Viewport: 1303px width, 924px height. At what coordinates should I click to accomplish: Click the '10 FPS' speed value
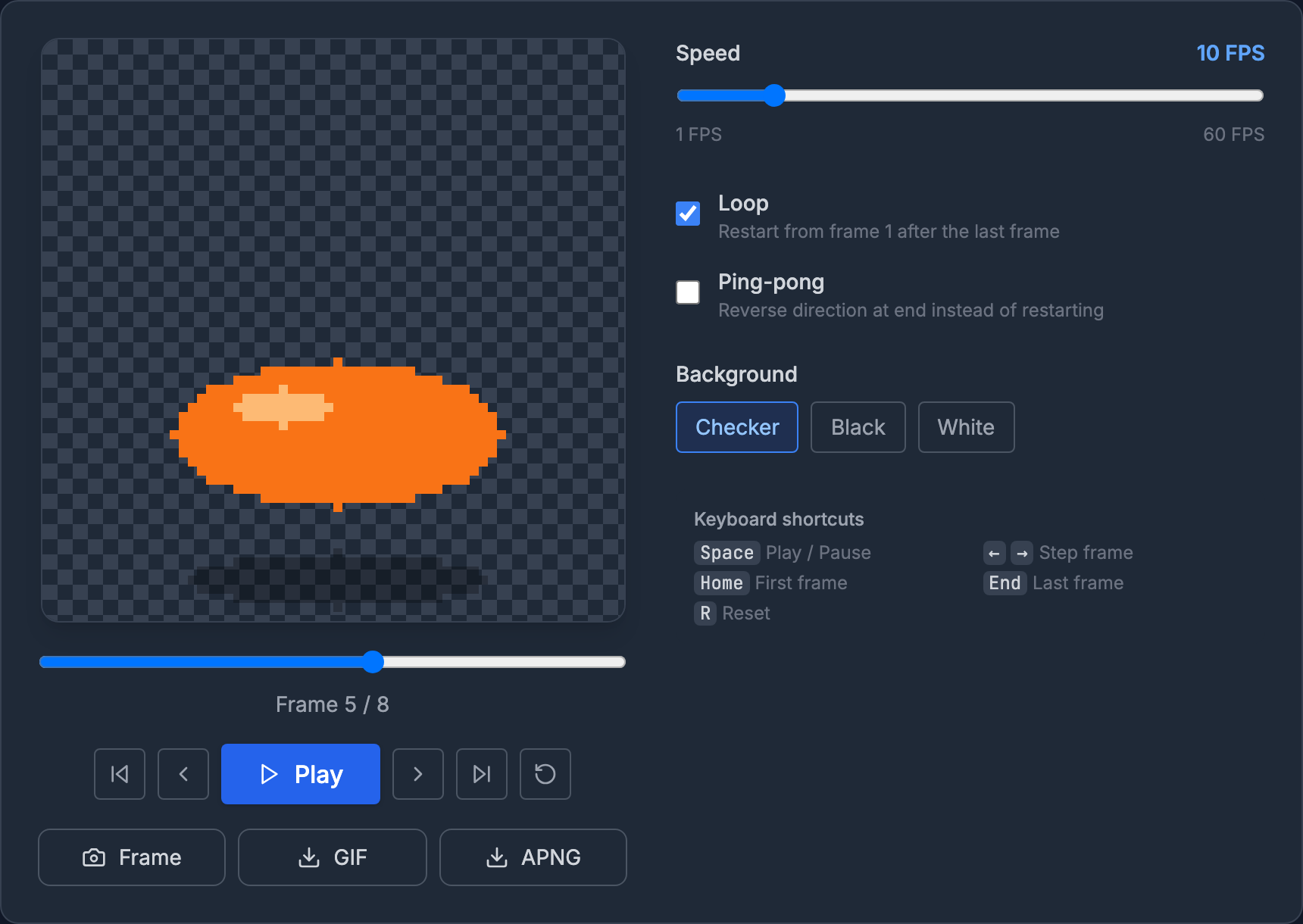(x=1230, y=53)
